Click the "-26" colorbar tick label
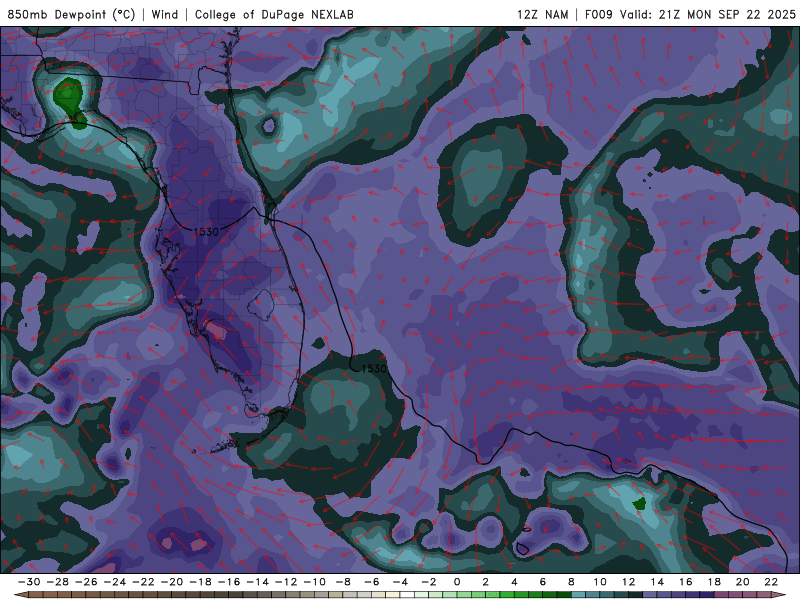The image size is (800, 600). tap(86, 582)
